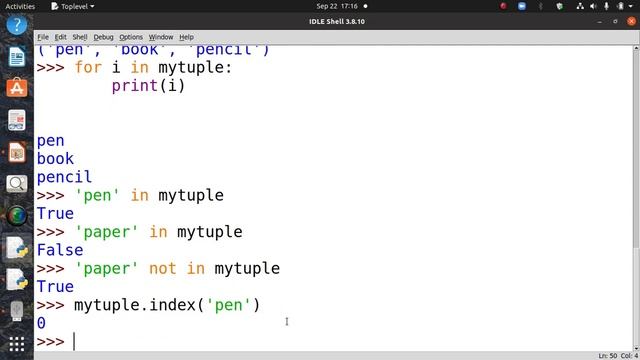Click the Bluetooth tray icon
The width and height of the screenshot is (640, 360).
pos(541,6)
